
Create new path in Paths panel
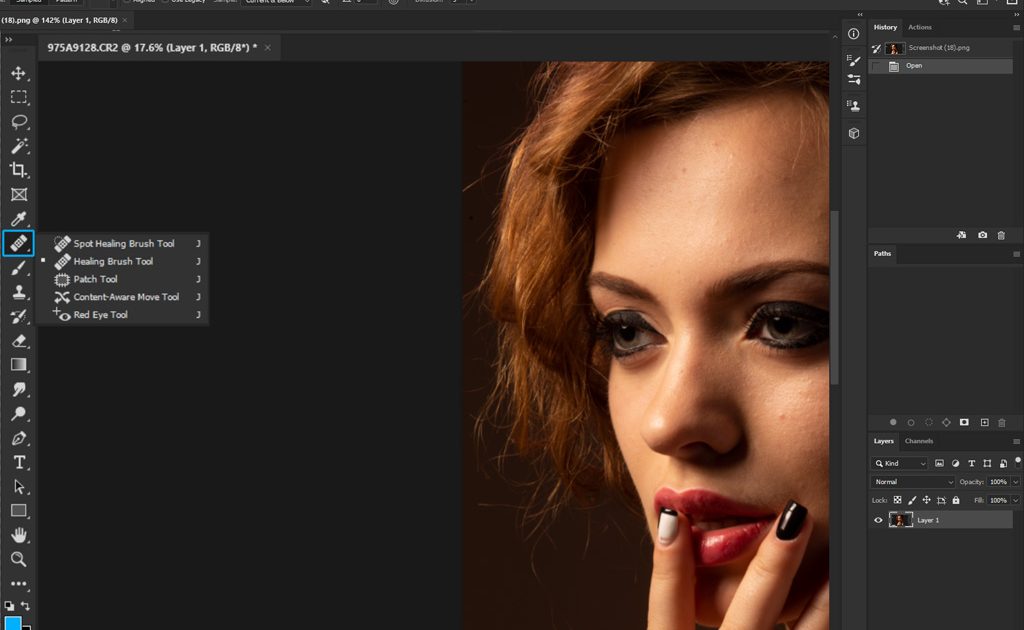984,422
